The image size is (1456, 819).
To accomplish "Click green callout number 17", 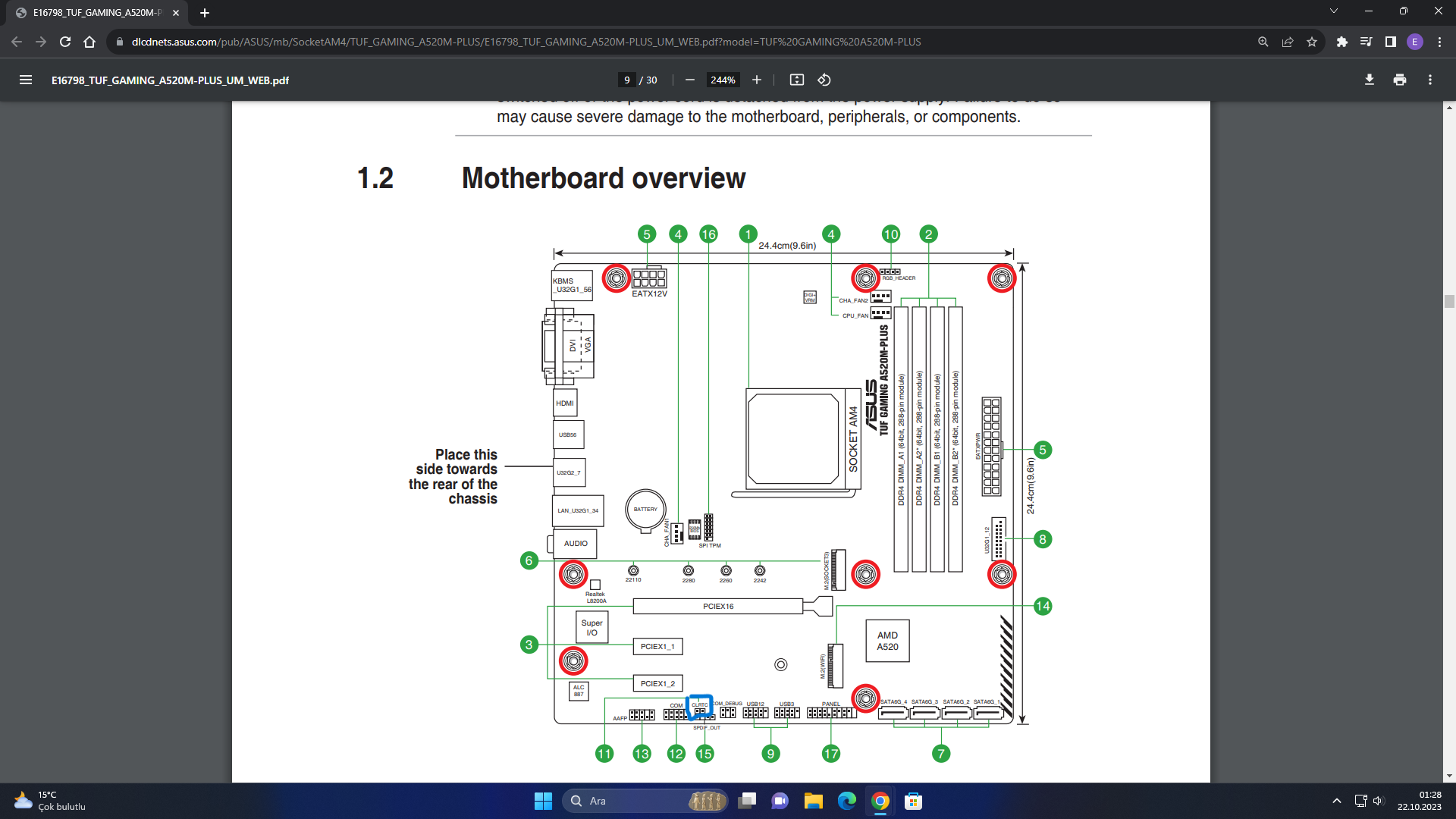I will 831,754.
